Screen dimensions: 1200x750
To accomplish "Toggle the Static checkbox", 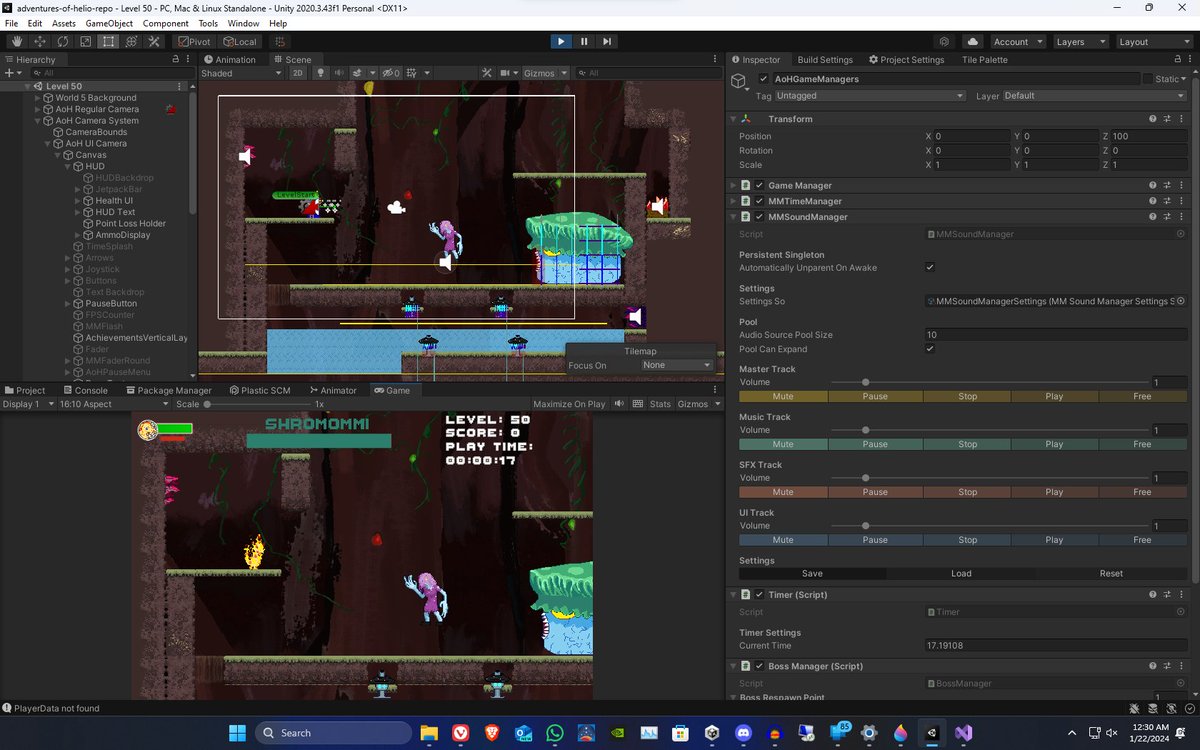I will pos(1148,79).
